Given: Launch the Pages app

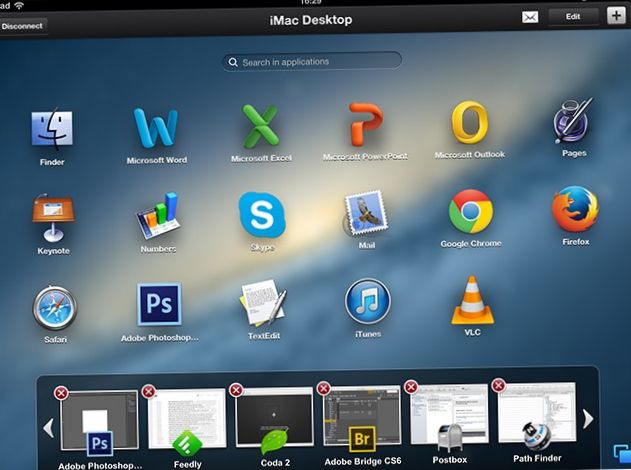Looking at the screenshot, I should (x=573, y=120).
